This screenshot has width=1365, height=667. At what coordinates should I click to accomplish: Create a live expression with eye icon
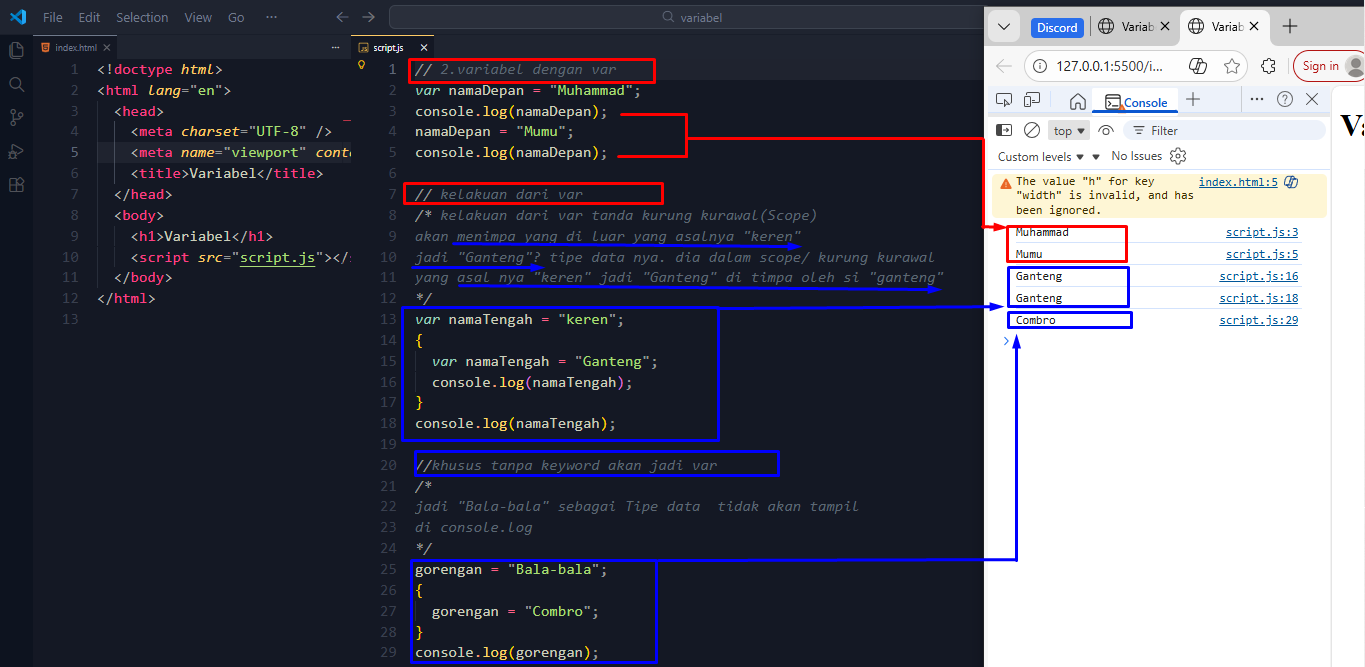pos(1105,130)
